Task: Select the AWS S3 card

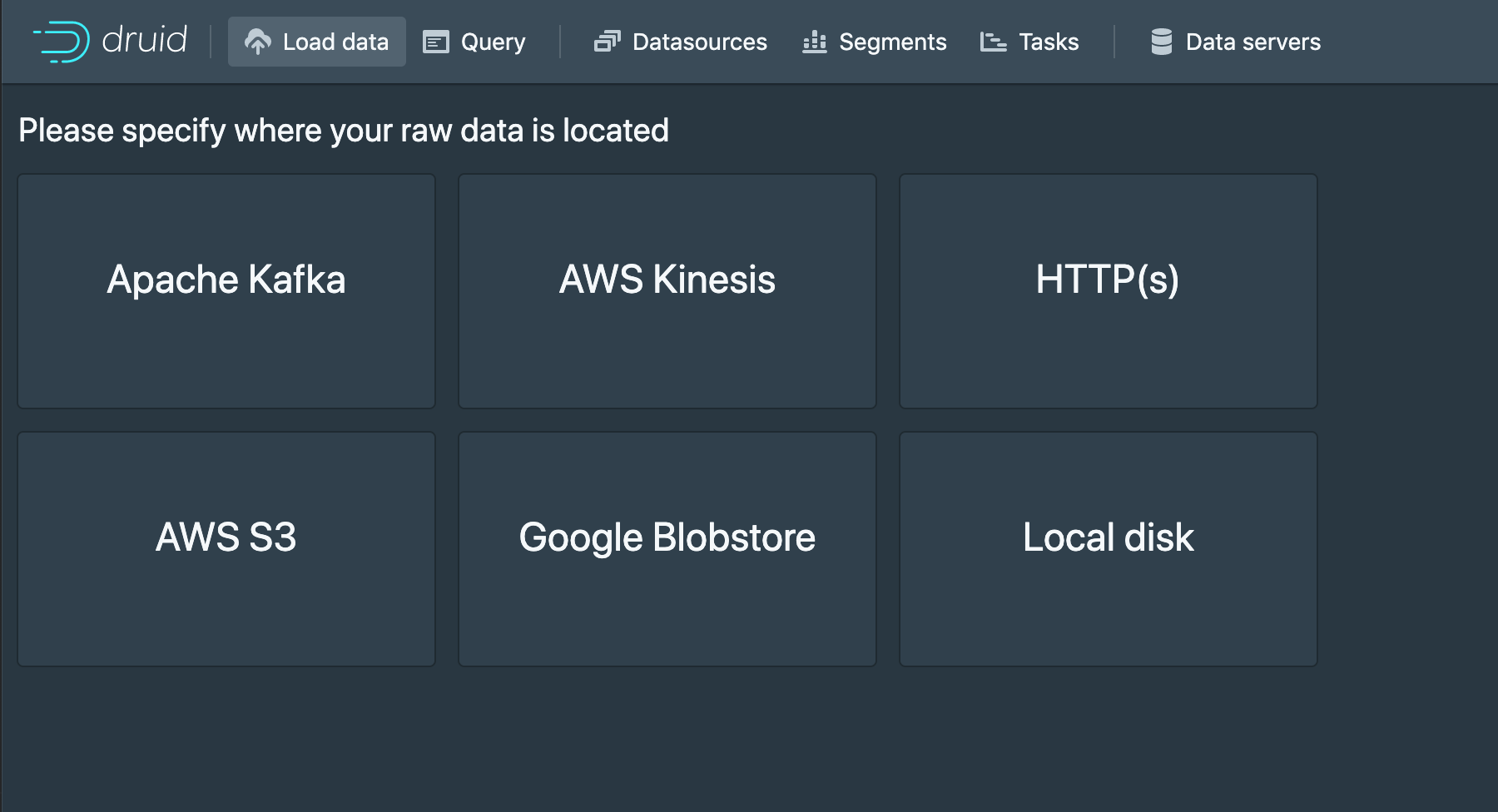Action: click(x=226, y=549)
